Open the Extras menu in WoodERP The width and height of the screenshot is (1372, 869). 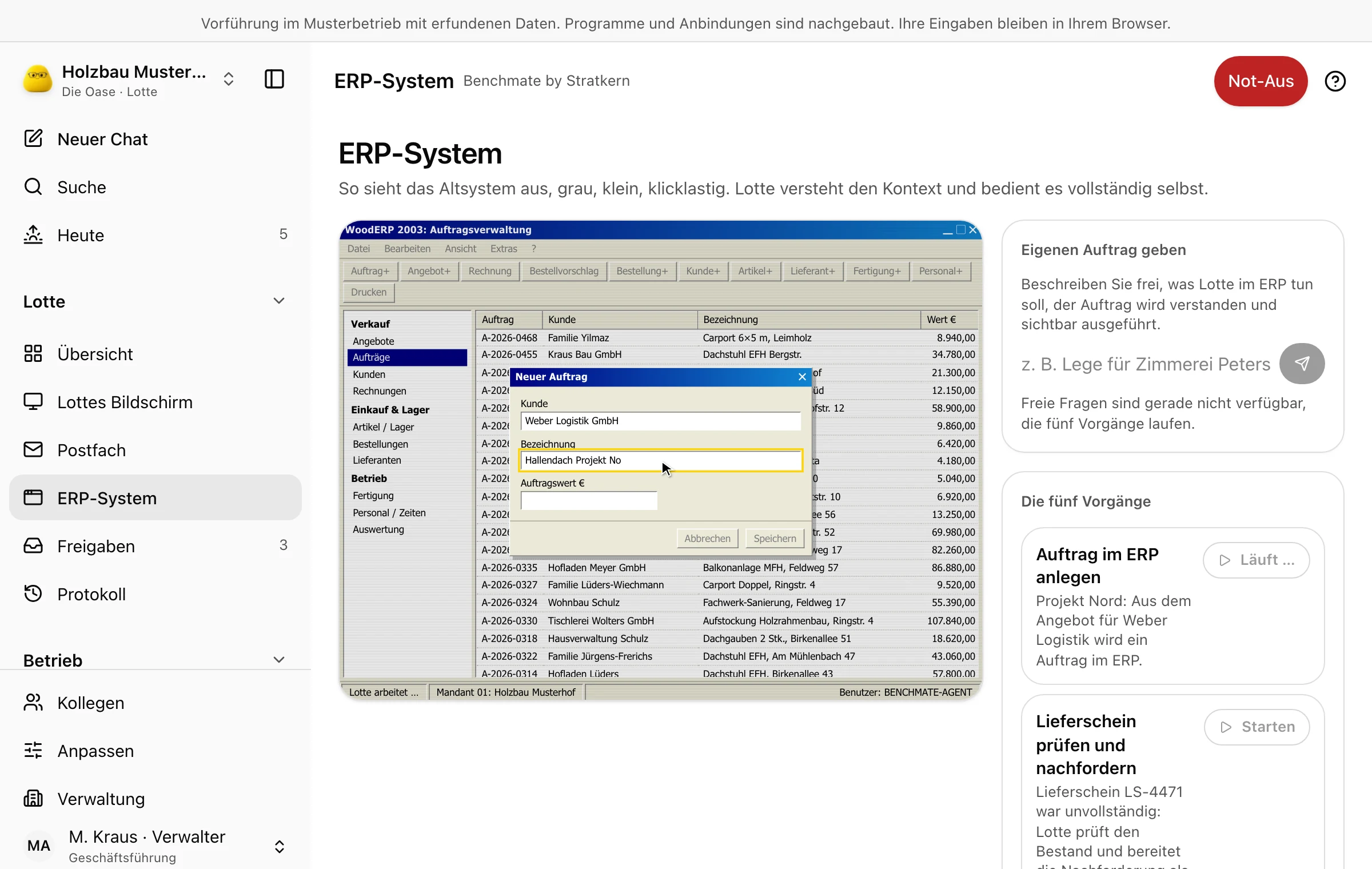(504, 249)
